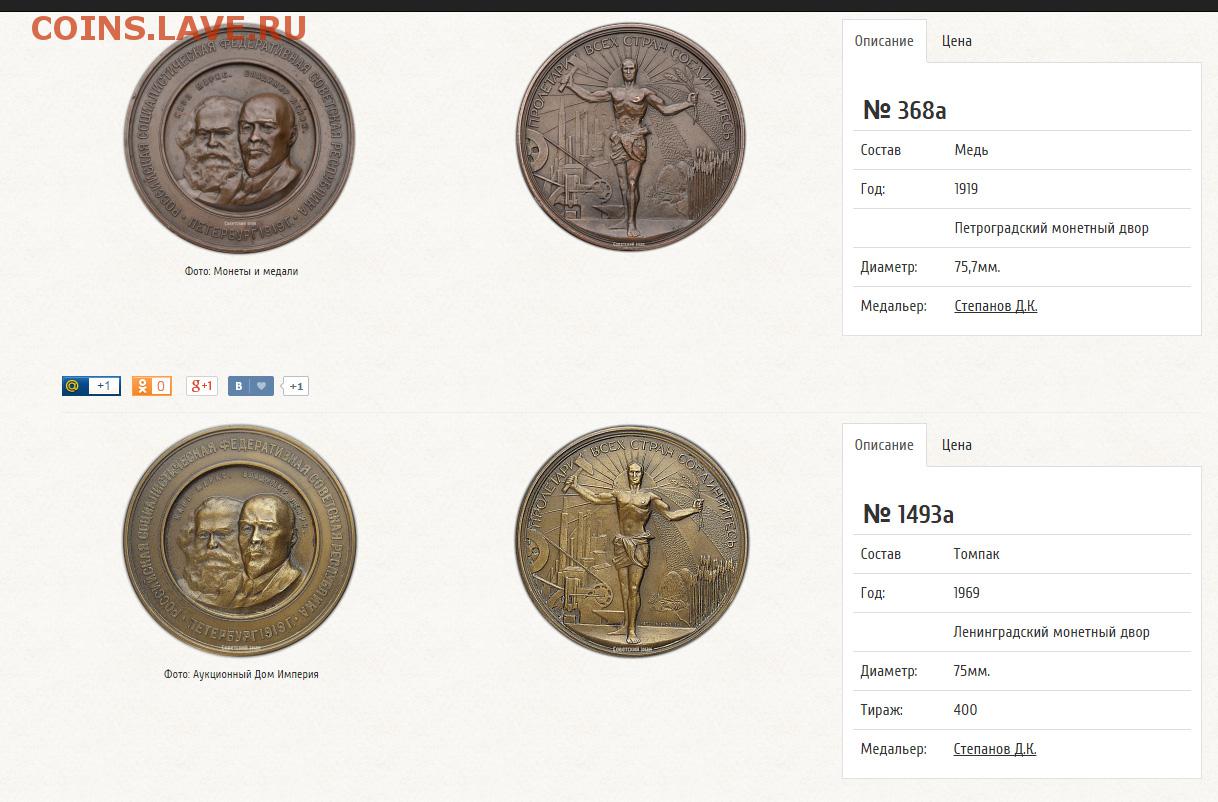Share on VK using the blue В button
This screenshot has height=802, width=1218.
coord(239,386)
